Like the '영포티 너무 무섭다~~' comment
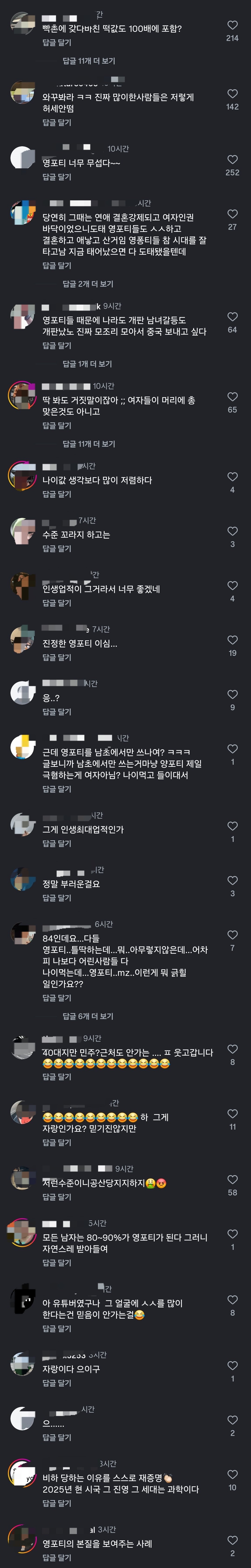 [232, 160]
